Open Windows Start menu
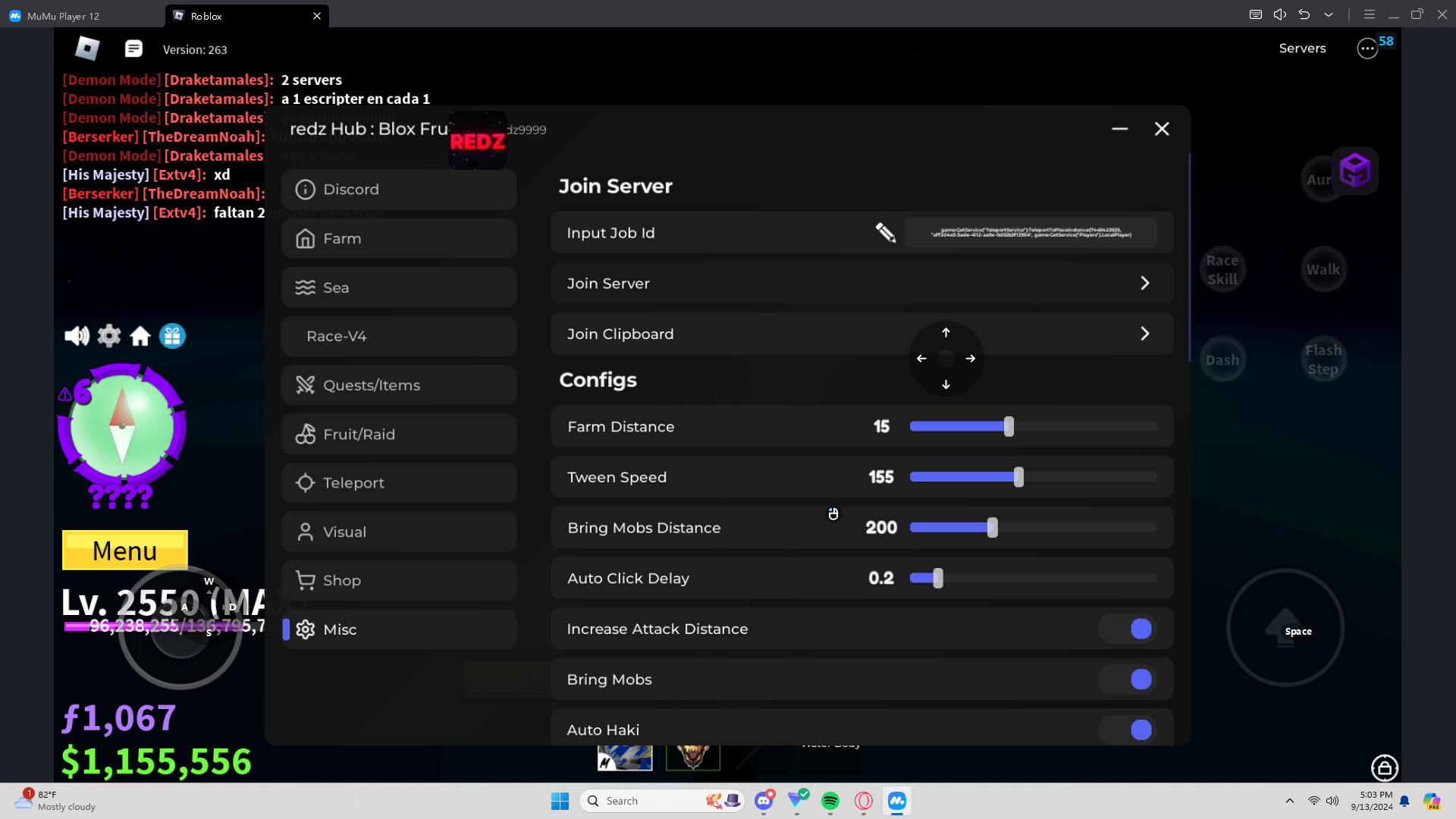 click(560, 801)
